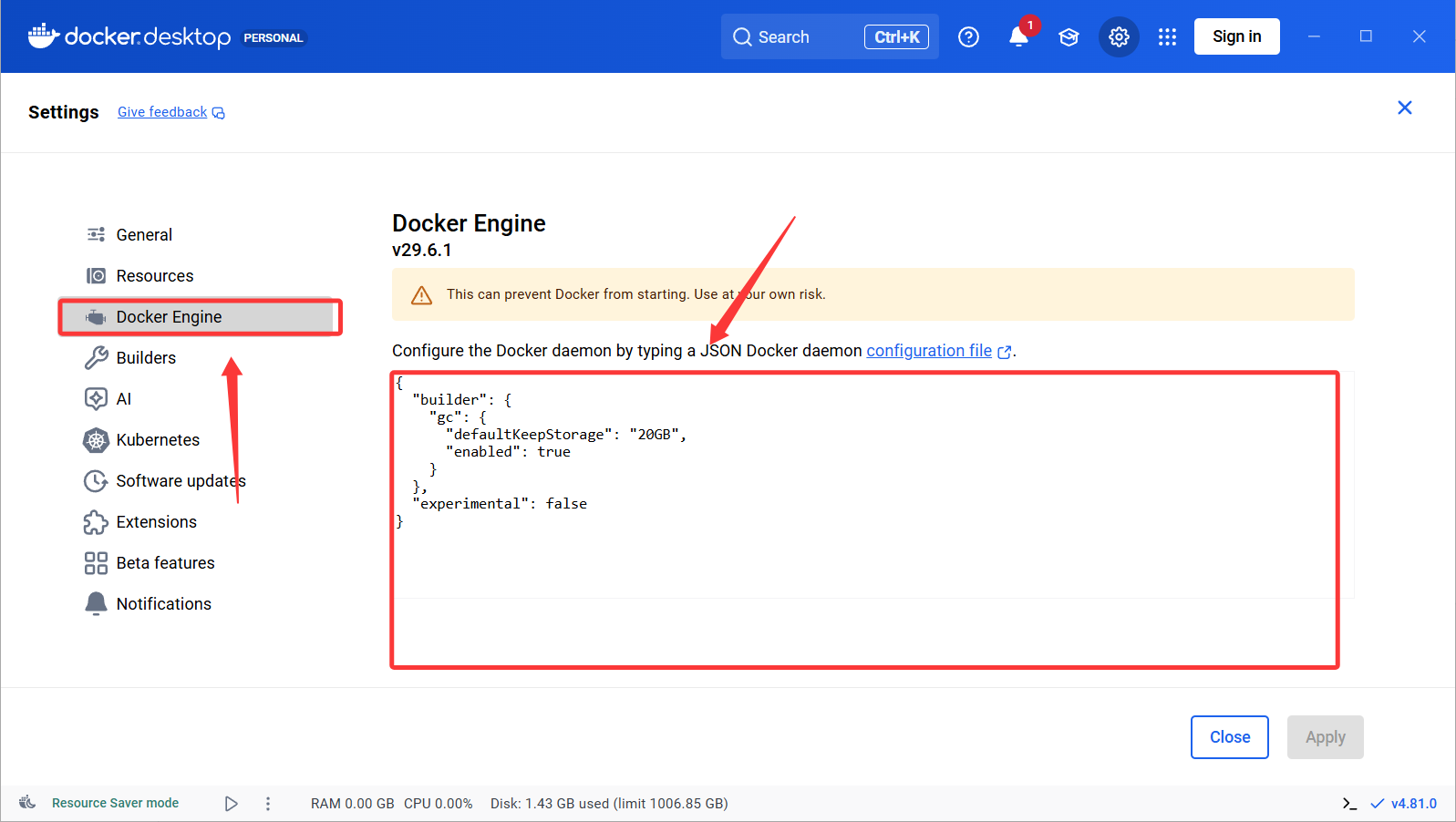This screenshot has width=1456, height=822.
Task: Open the configuration file link
Action: 929,351
